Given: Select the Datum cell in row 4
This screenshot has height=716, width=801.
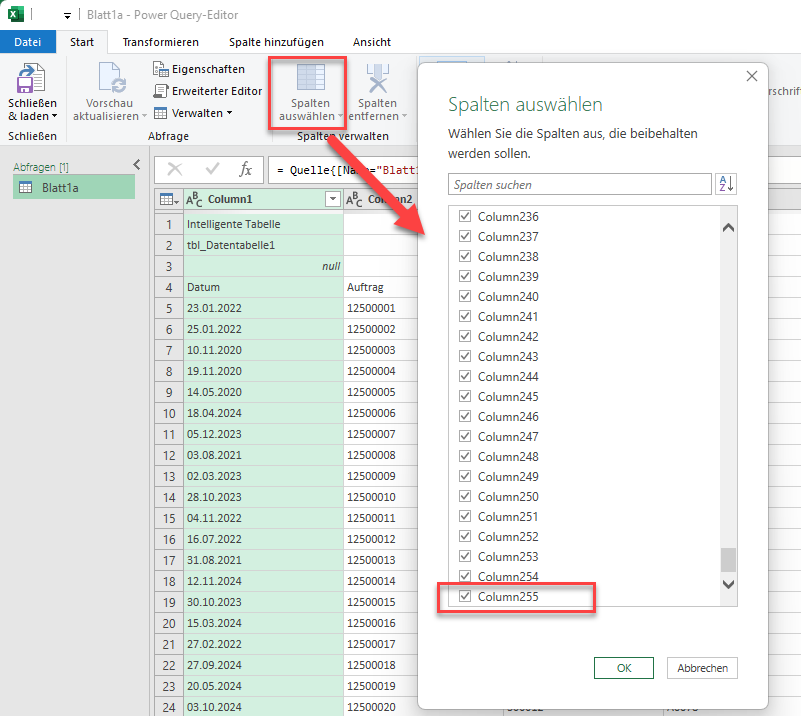Looking at the screenshot, I should pyautogui.click(x=264, y=287).
